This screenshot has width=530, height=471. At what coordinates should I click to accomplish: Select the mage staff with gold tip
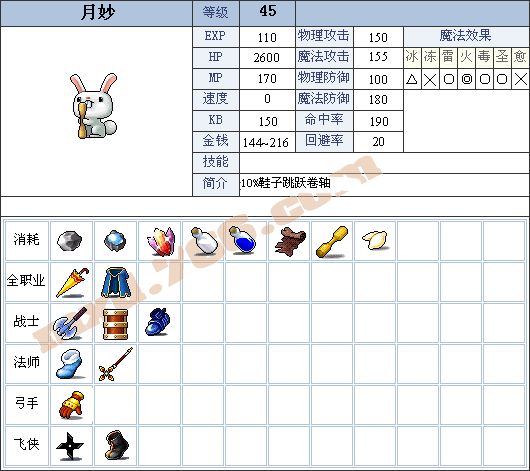click(116, 364)
